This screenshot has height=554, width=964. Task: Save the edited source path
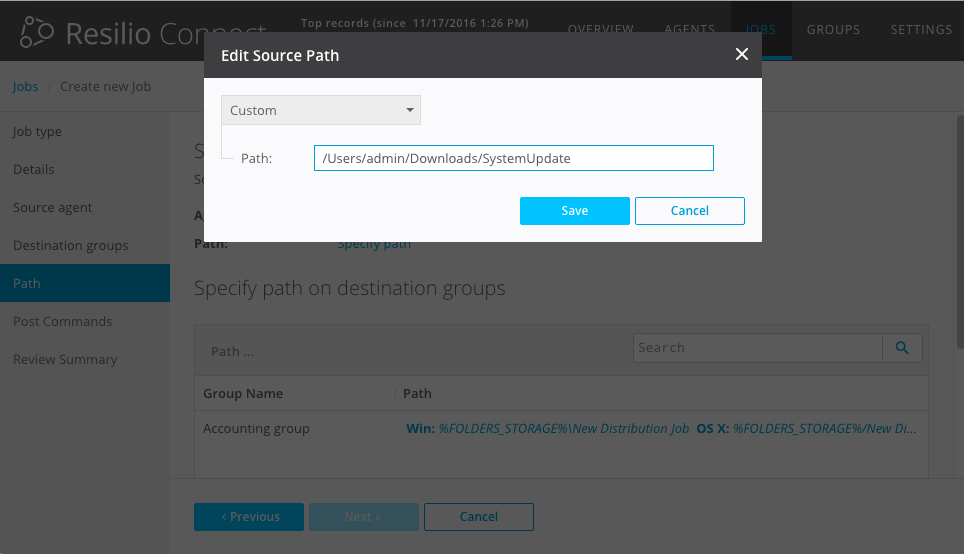coord(574,211)
